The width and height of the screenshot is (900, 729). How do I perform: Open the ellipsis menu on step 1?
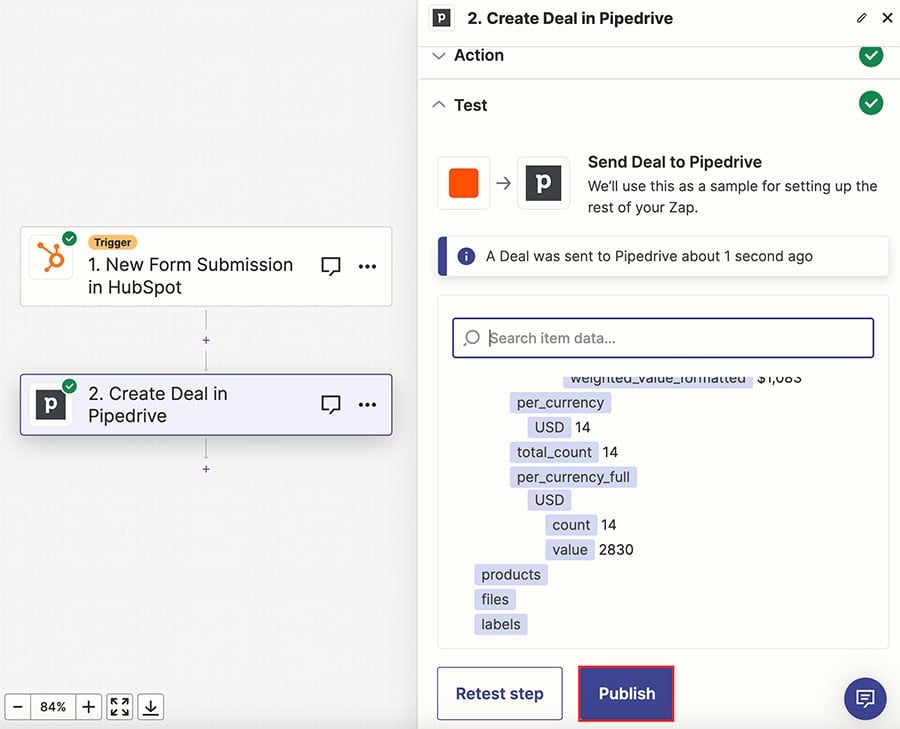click(367, 265)
